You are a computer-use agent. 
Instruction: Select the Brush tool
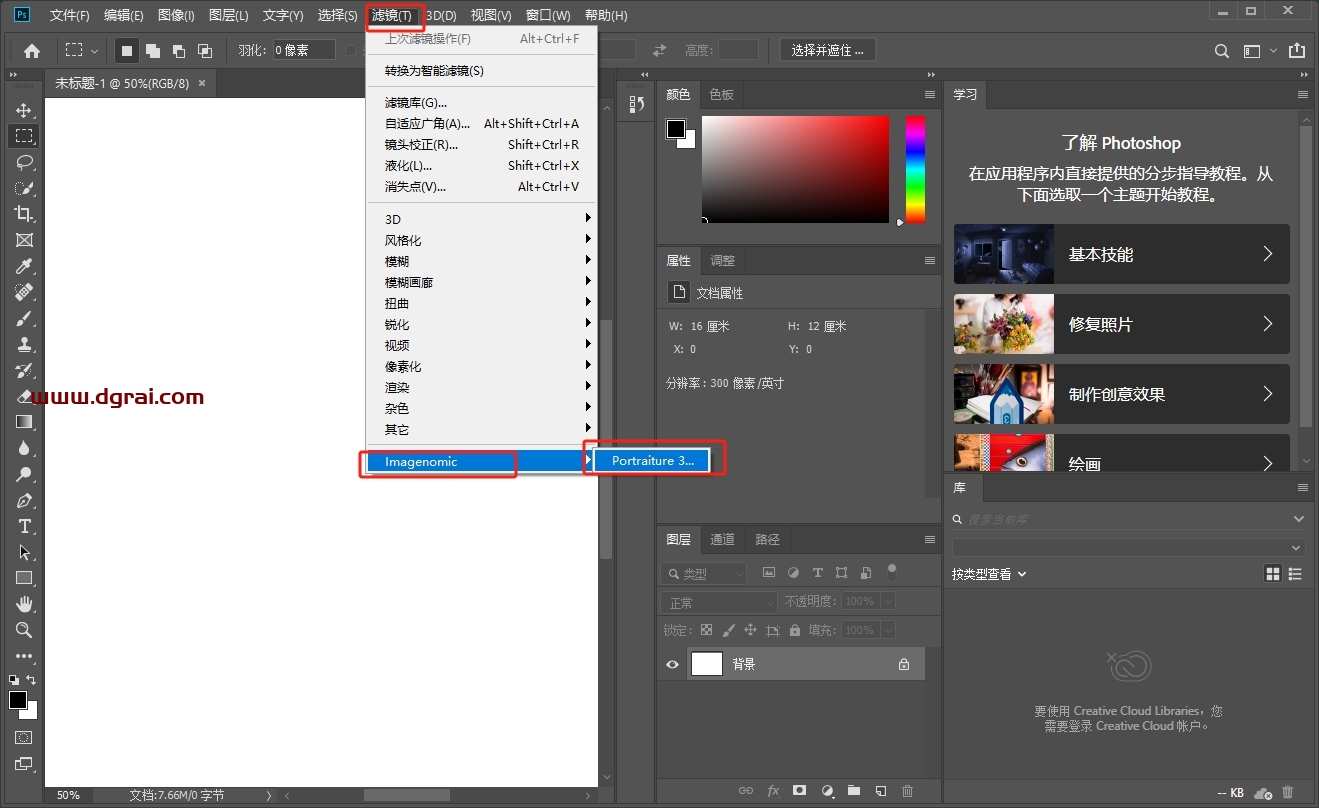tap(24, 318)
